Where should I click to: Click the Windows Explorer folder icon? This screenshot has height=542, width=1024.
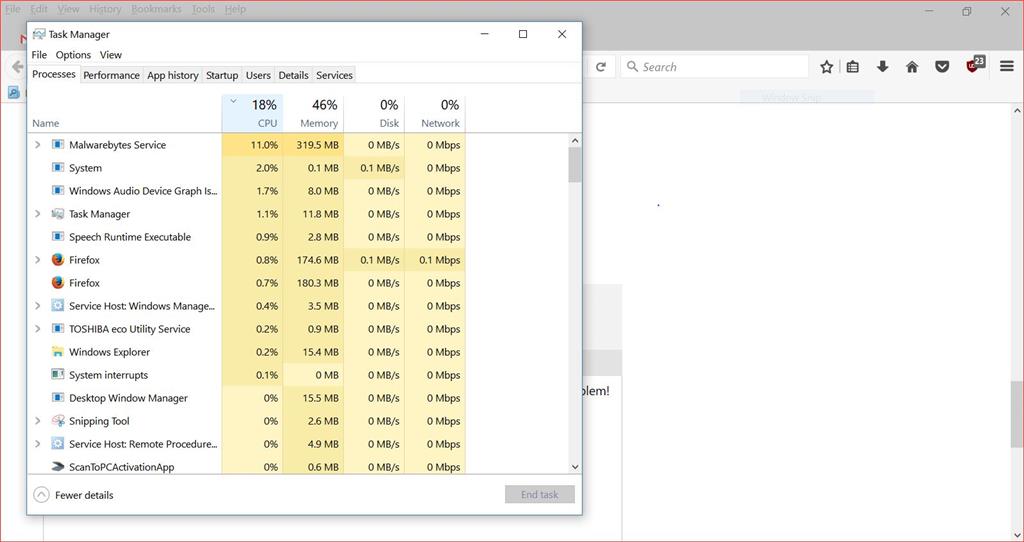pos(57,351)
